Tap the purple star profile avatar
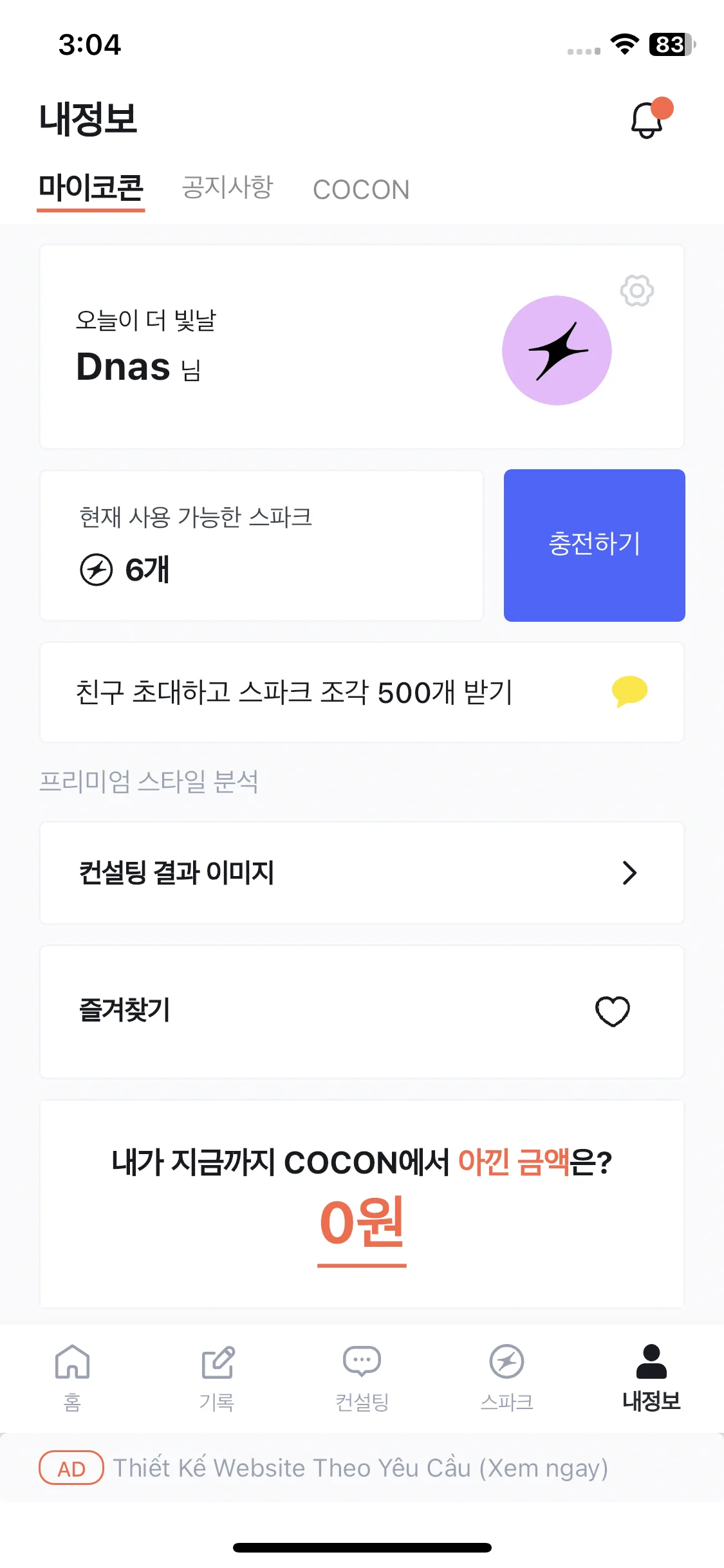724x1568 pixels. pos(557,350)
